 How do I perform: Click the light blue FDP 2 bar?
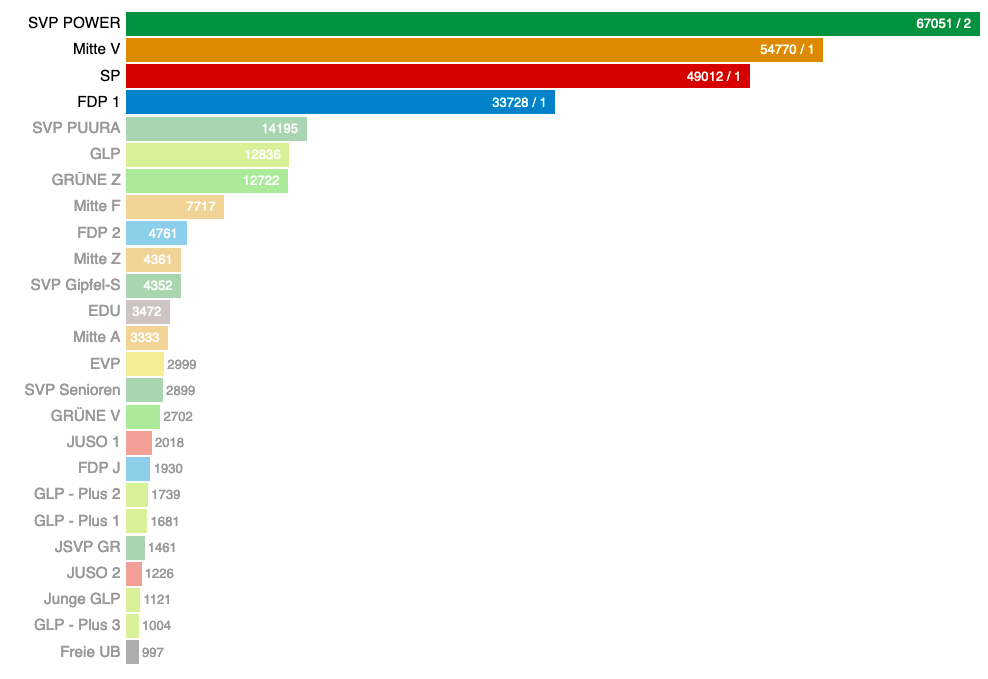pyautogui.click(x=156, y=233)
